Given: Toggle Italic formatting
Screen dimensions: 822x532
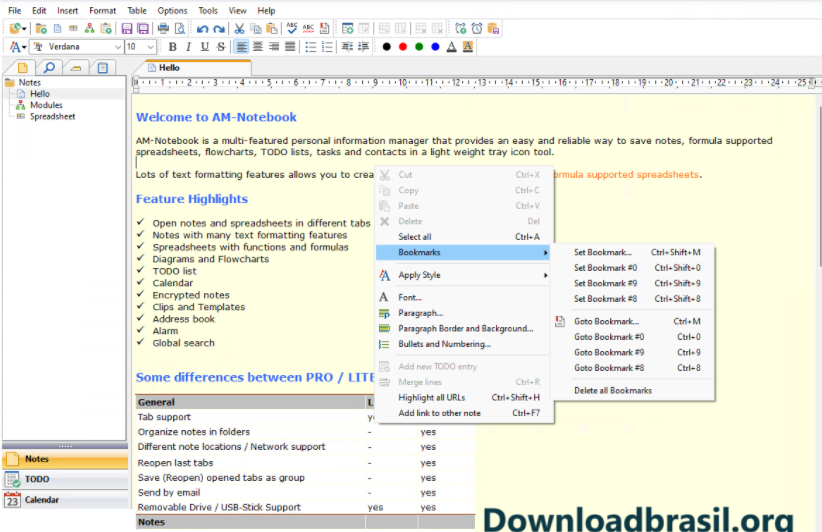Looking at the screenshot, I should [188, 47].
